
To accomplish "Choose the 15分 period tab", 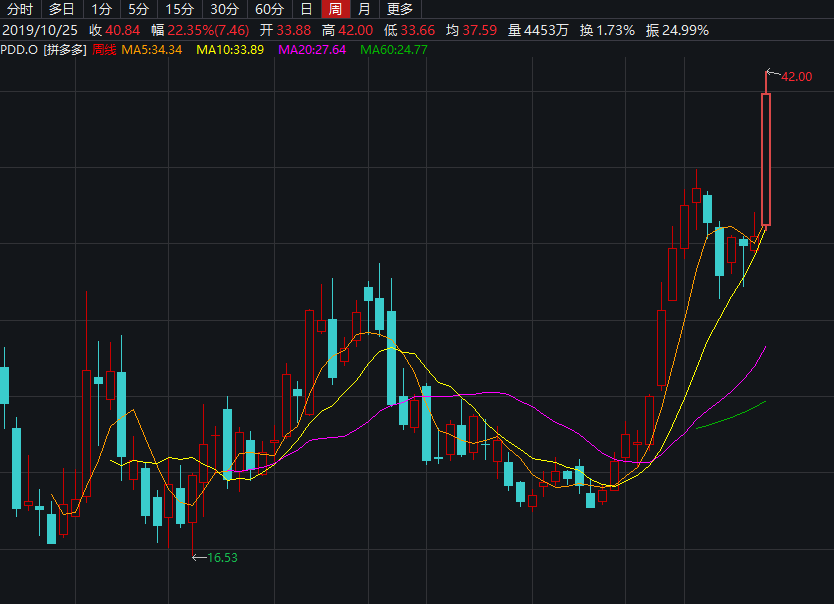I will tap(180, 10).
